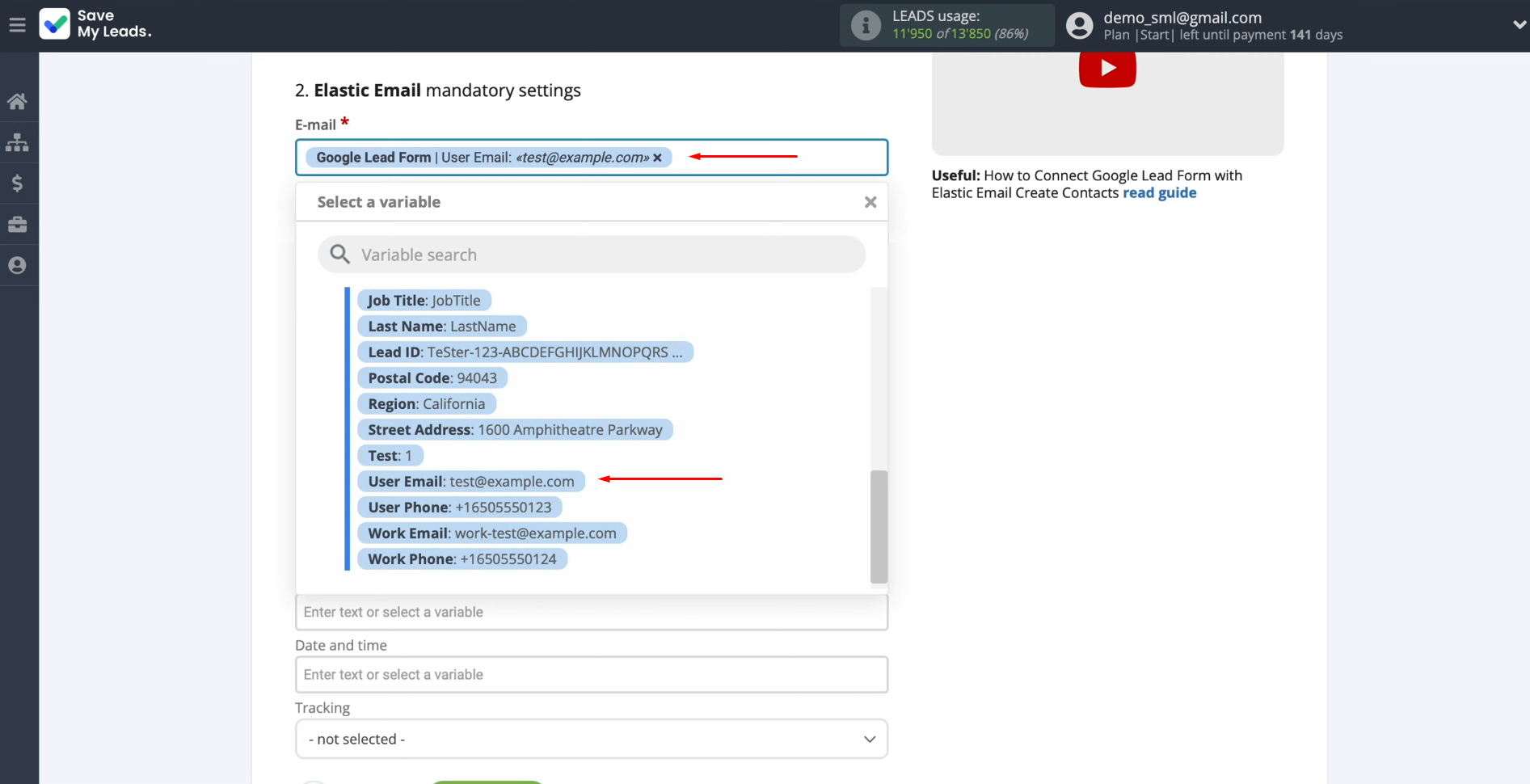Select the Postal Code variable
Viewport: 1530px width, 784px height.
pos(432,378)
